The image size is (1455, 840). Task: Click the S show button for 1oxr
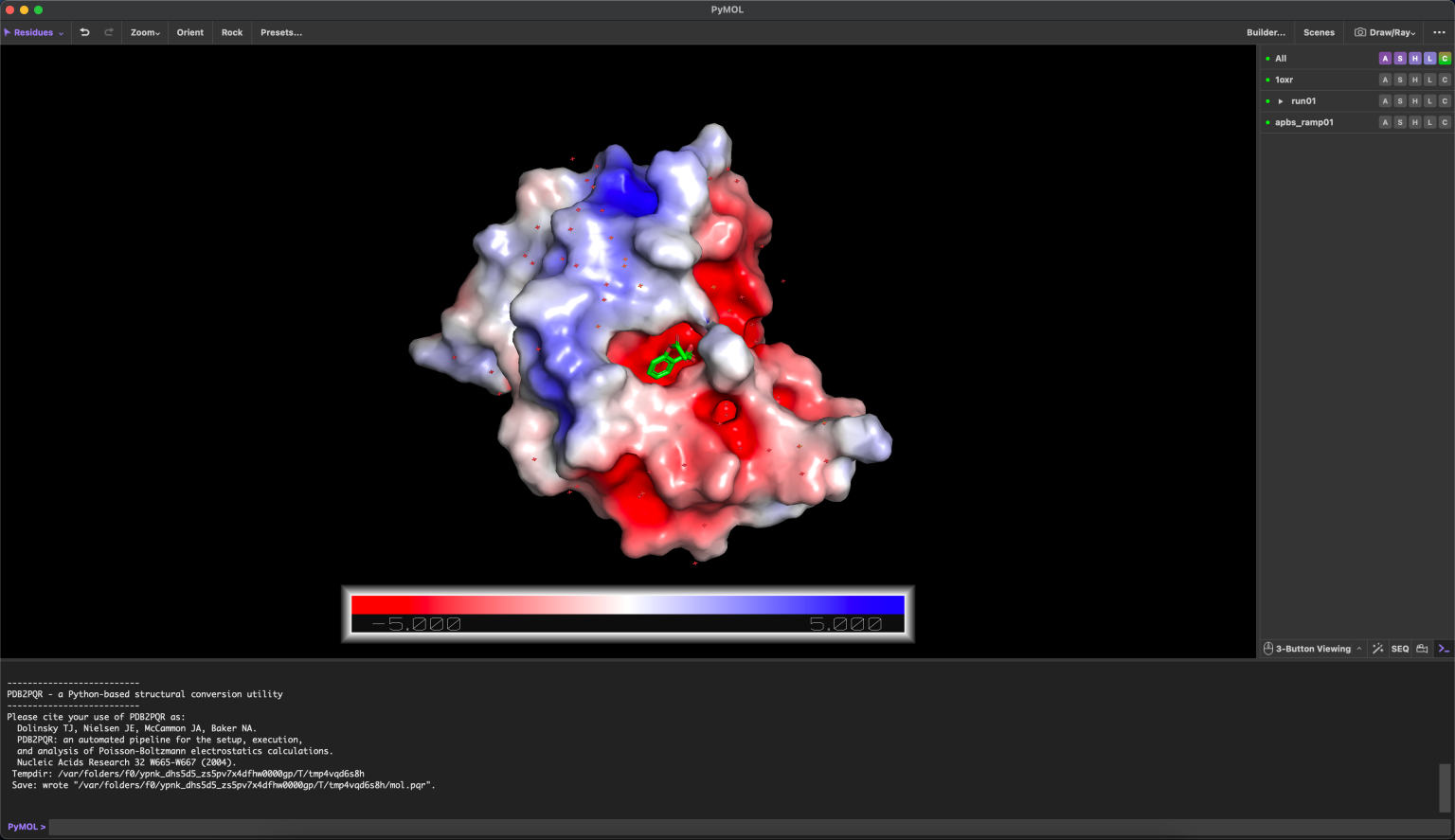(x=1400, y=80)
